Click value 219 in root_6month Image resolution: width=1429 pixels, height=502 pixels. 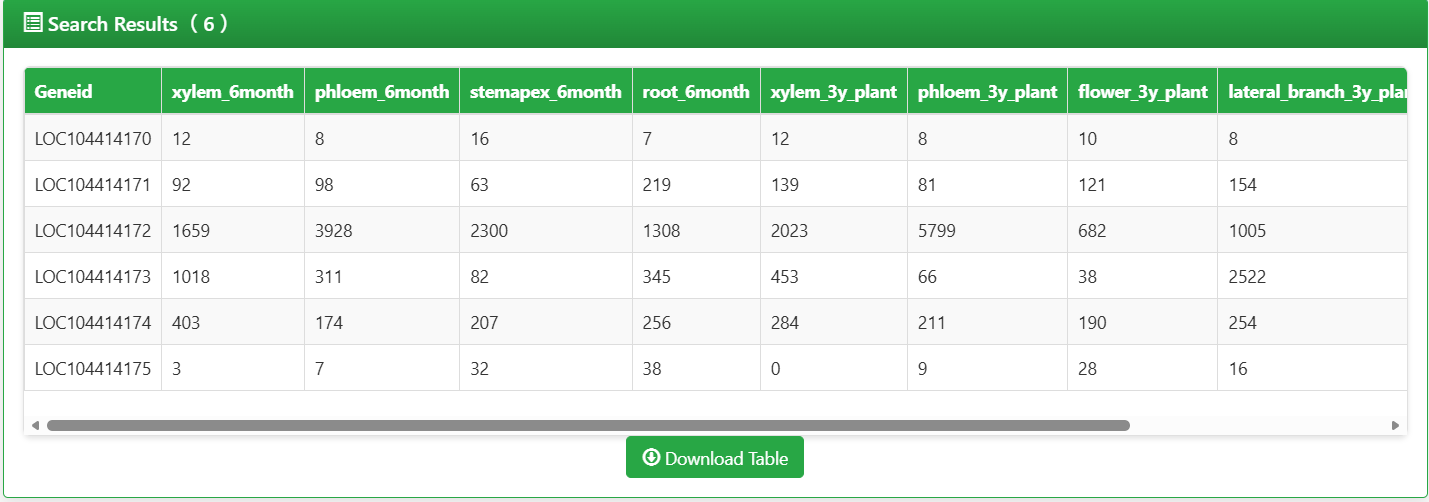coord(657,185)
